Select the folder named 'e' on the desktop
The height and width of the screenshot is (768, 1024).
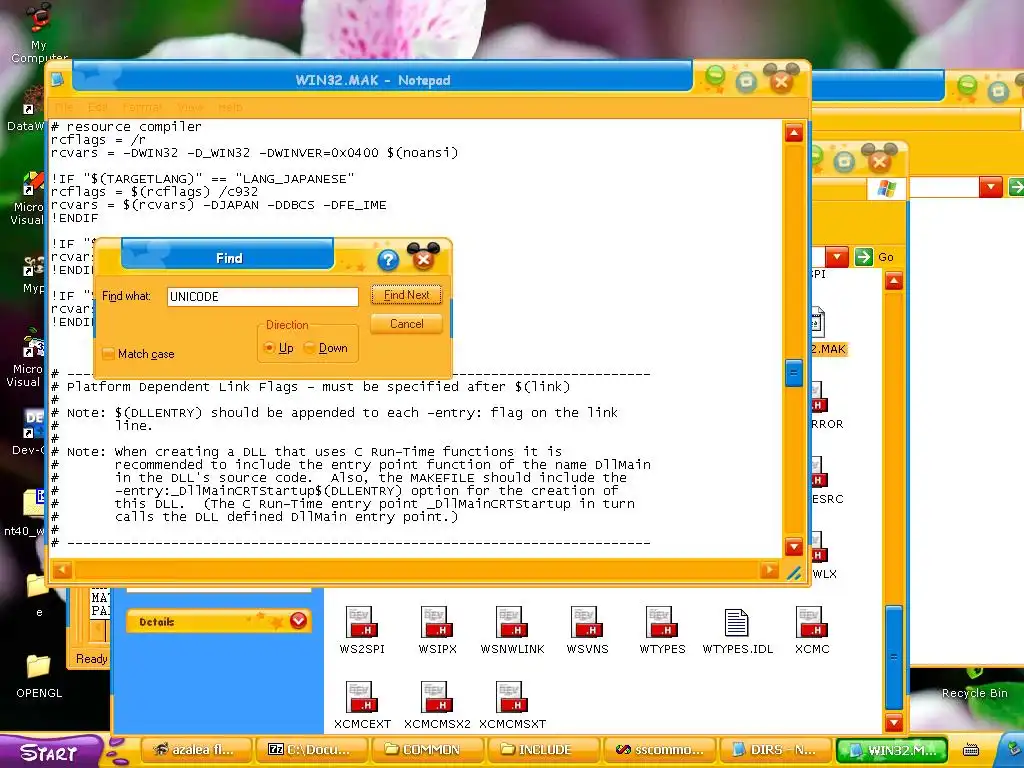click(38, 594)
